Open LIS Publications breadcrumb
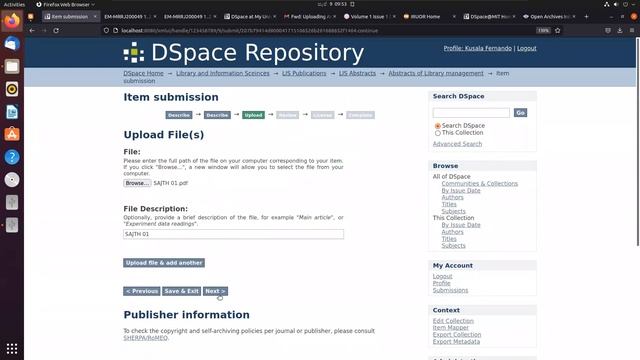 pyautogui.click(x=304, y=73)
